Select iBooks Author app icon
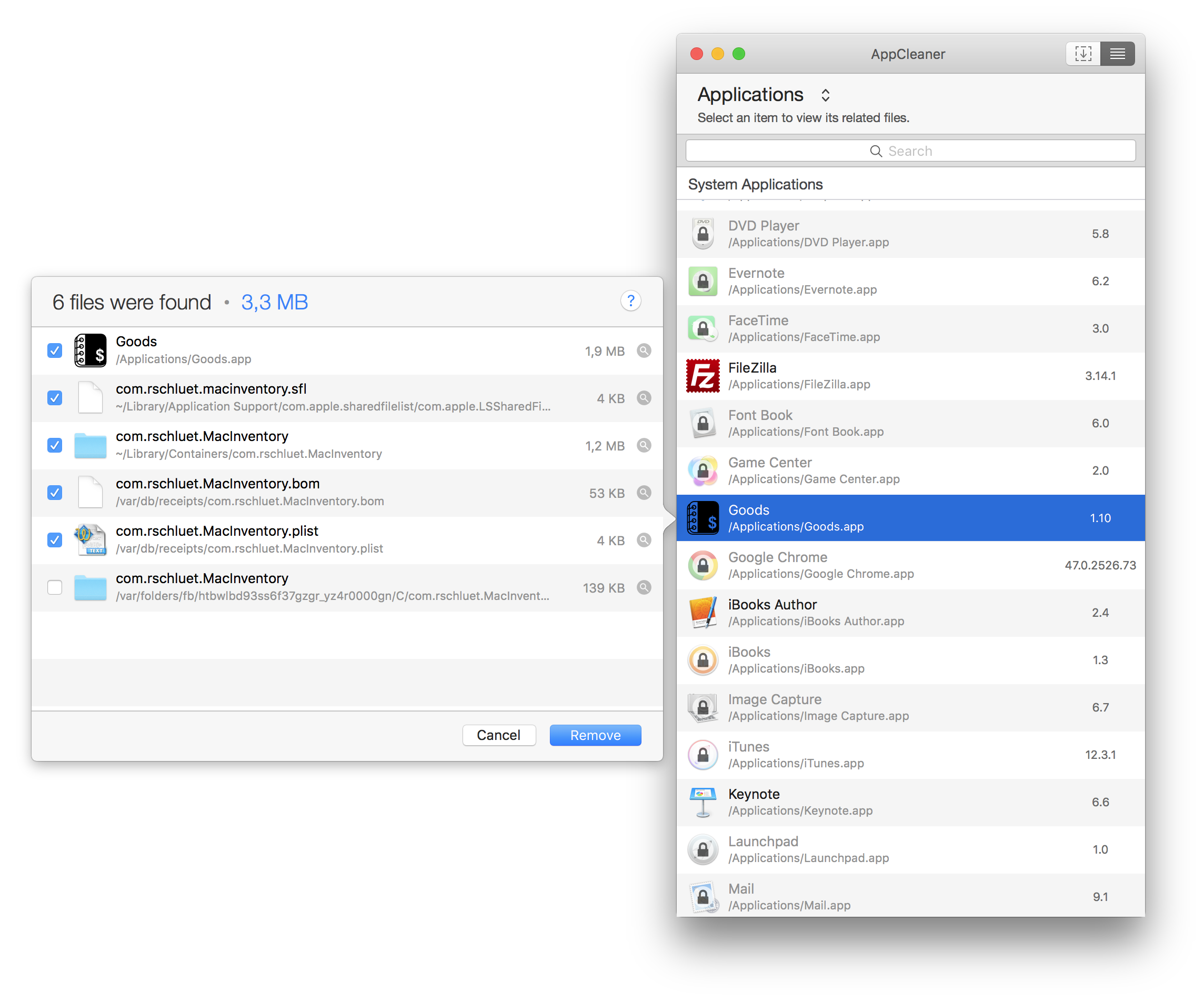The width and height of the screenshot is (1204, 1001). (x=703, y=612)
